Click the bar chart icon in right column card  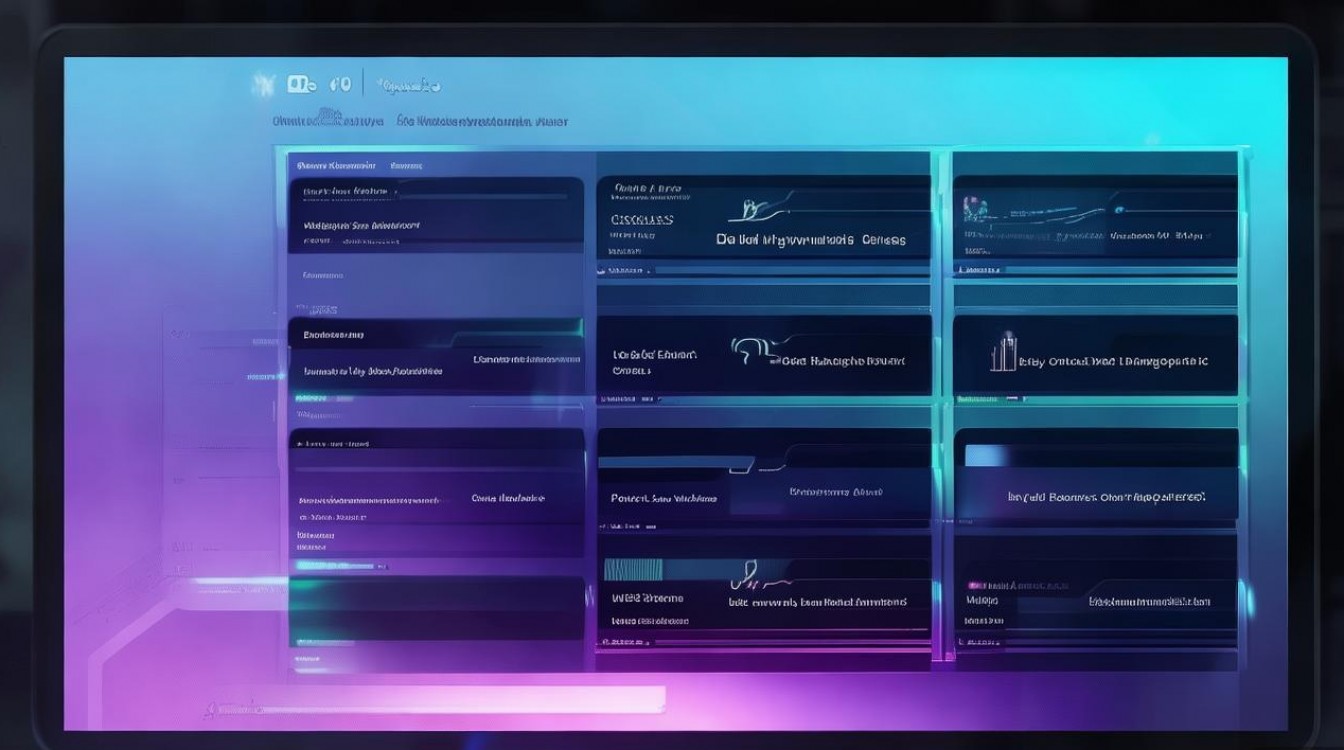1002,354
